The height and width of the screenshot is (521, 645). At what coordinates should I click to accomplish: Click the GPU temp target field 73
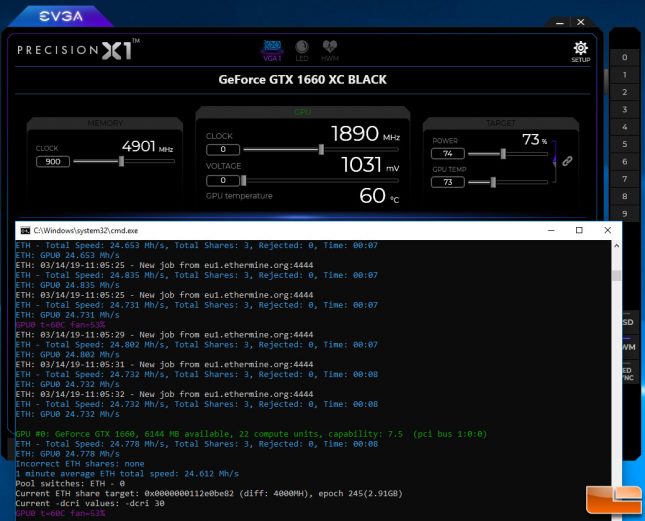(x=448, y=182)
